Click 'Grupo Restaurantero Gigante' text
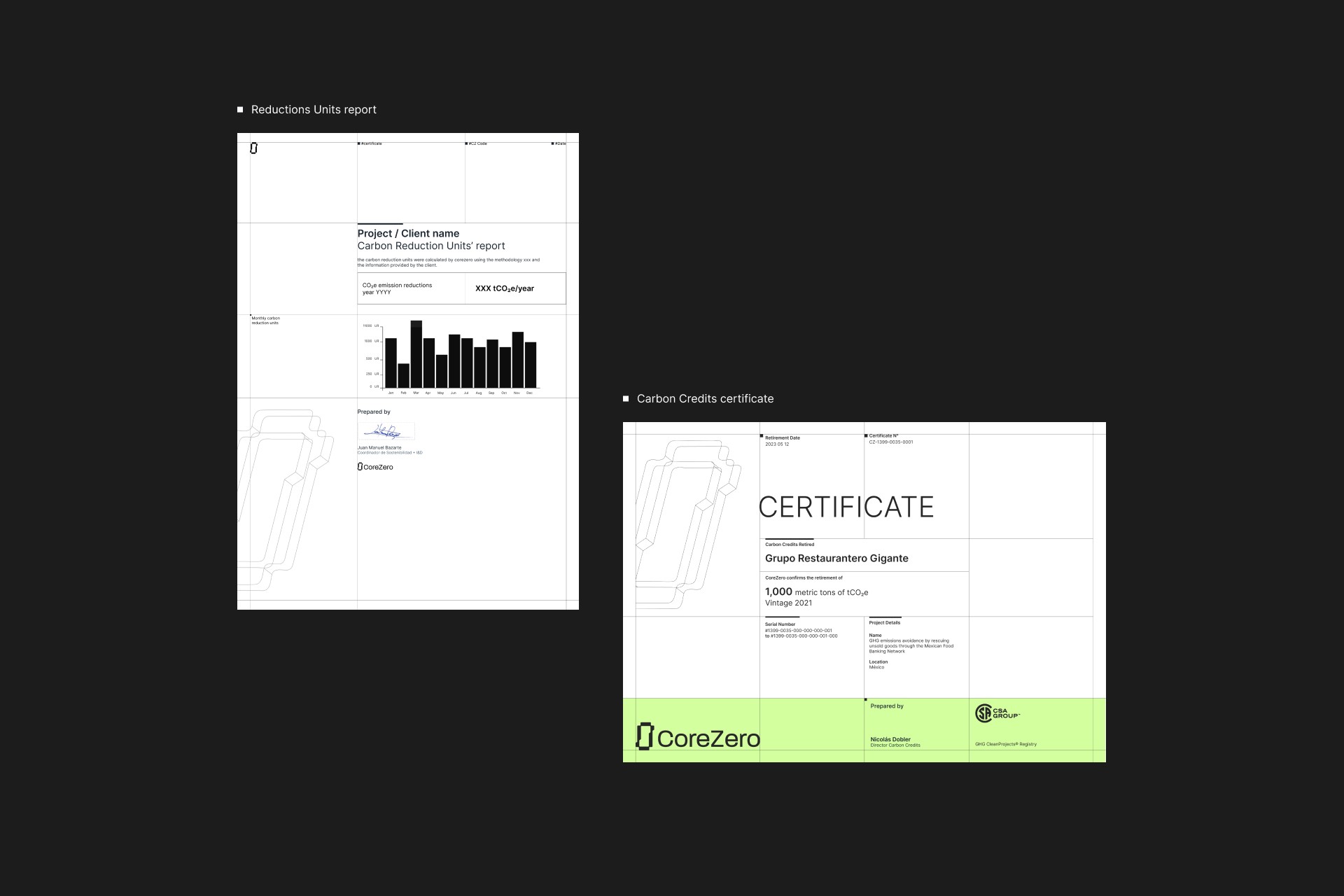This screenshot has width=1344, height=896. (836, 559)
